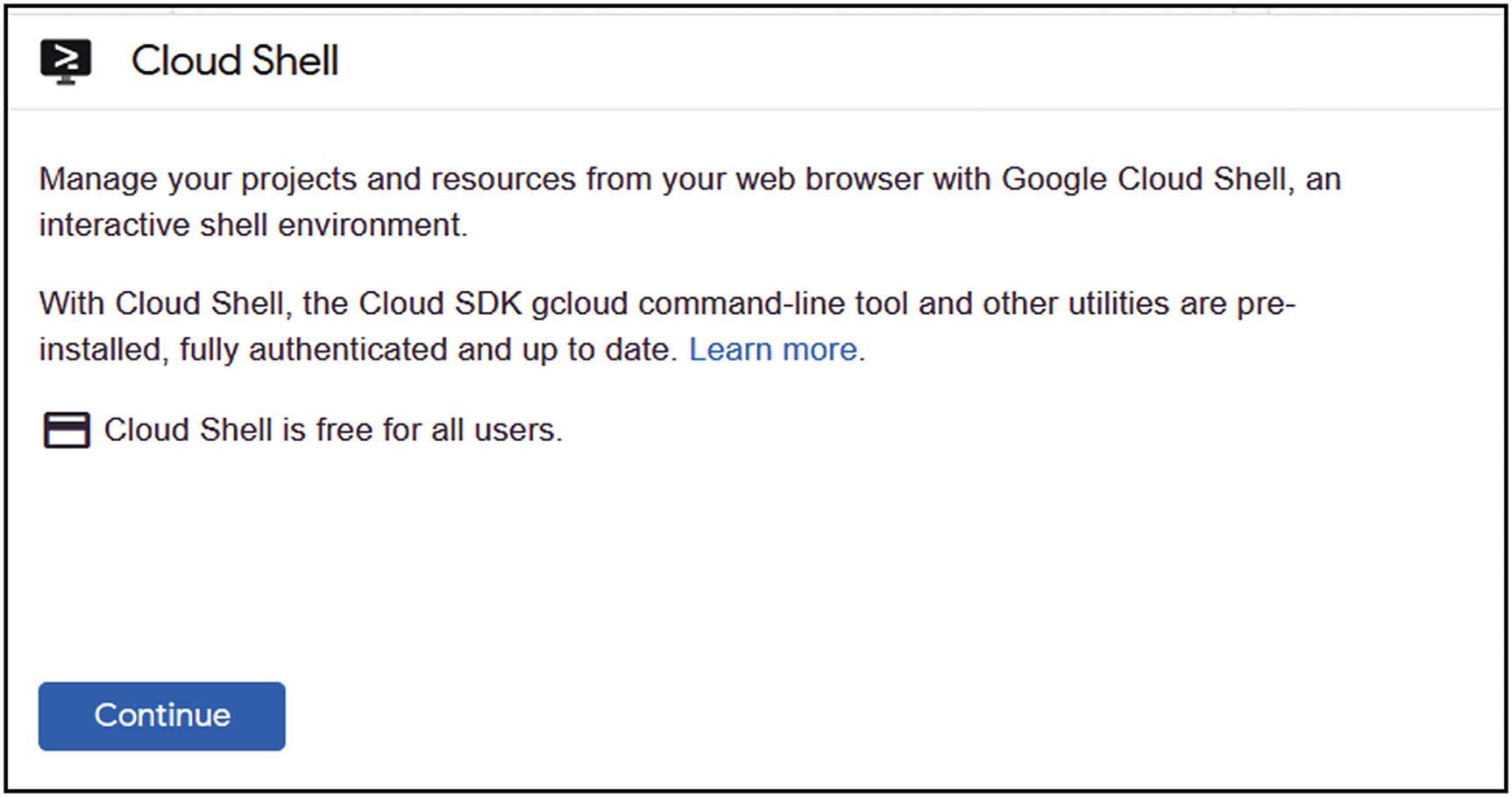
Task: Click the 'interactive shell environment' line
Action: [x=253, y=225]
